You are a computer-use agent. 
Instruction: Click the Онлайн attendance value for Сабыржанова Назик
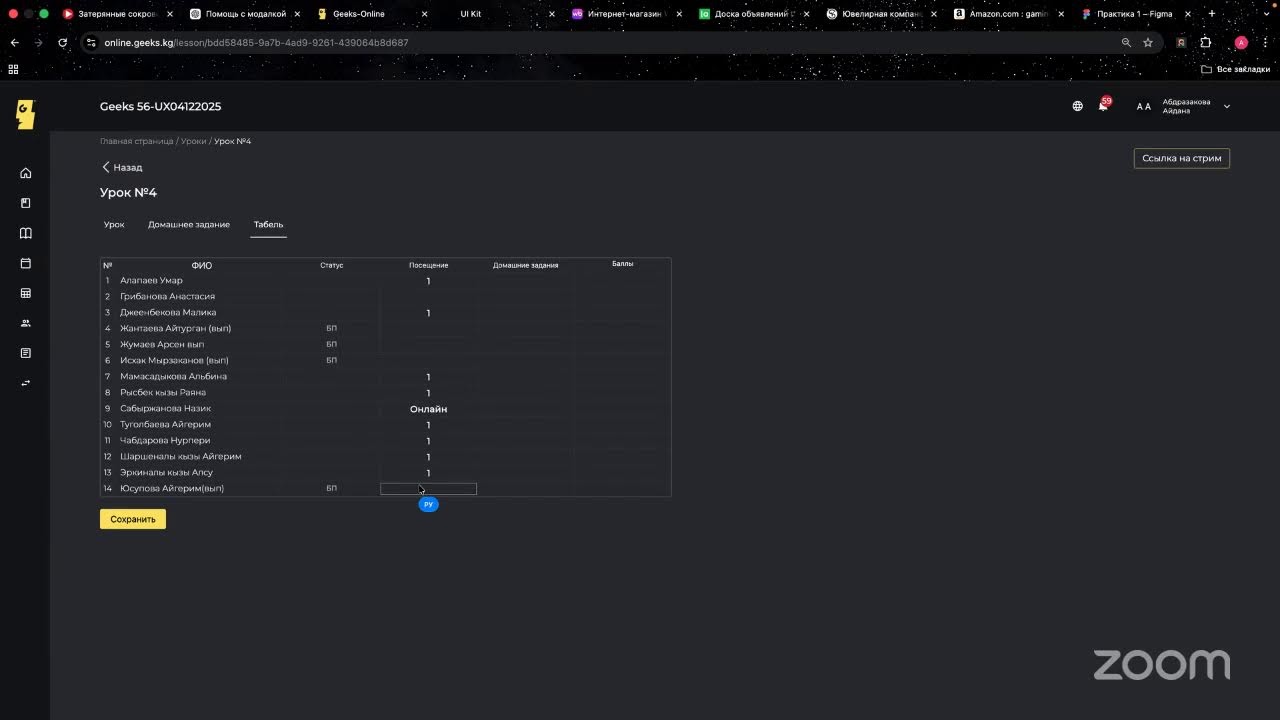[428, 409]
